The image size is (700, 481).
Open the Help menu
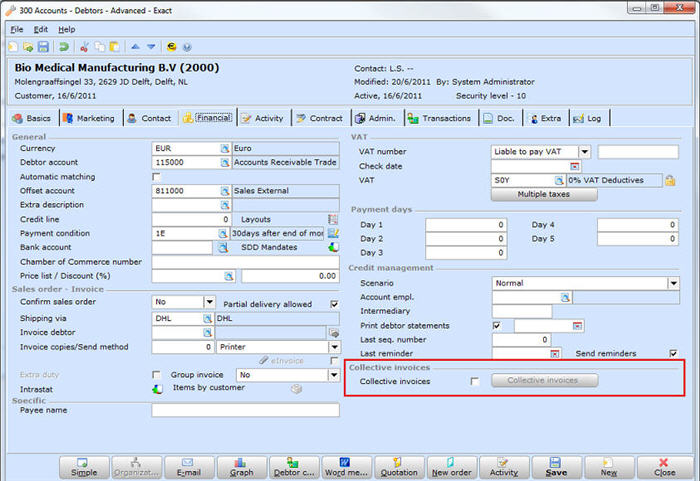(67, 29)
